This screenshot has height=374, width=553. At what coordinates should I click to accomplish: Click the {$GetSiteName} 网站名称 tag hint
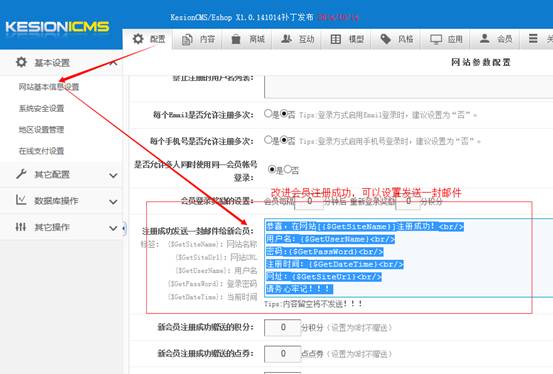[212, 244]
